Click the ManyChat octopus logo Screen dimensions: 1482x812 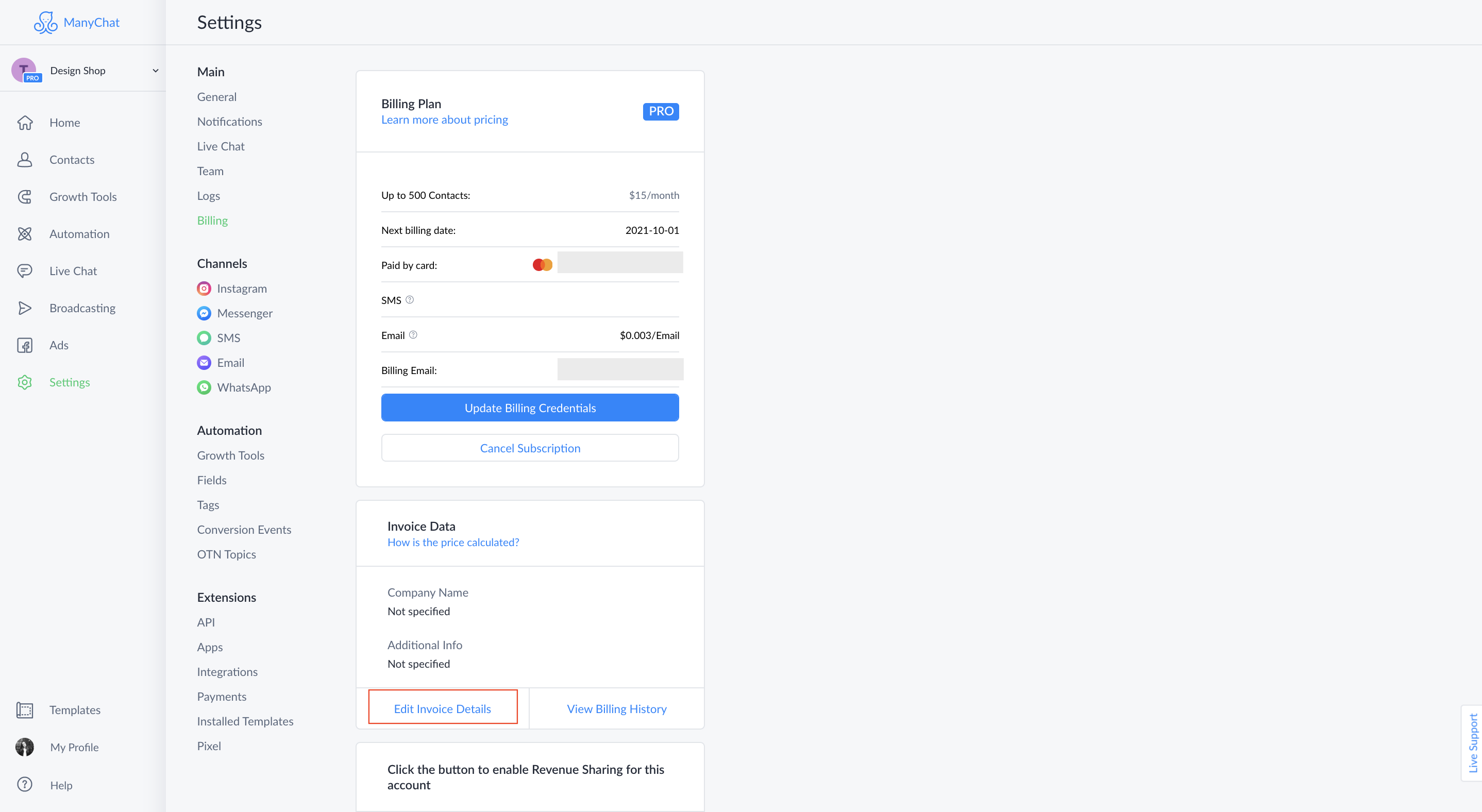point(45,22)
